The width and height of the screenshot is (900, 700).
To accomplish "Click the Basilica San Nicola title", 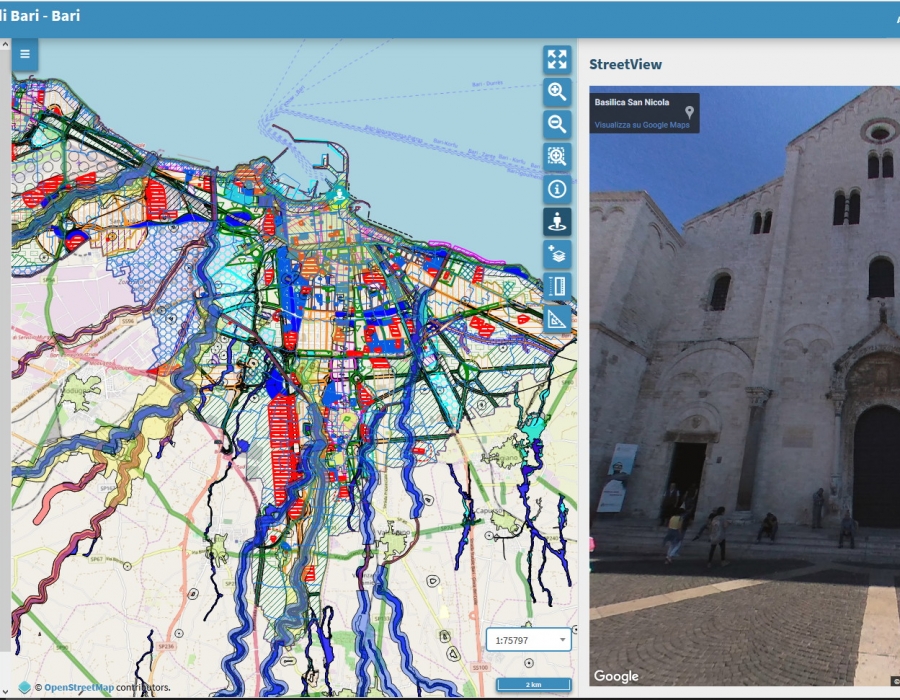I will pyautogui.click(x=632, y=102).
